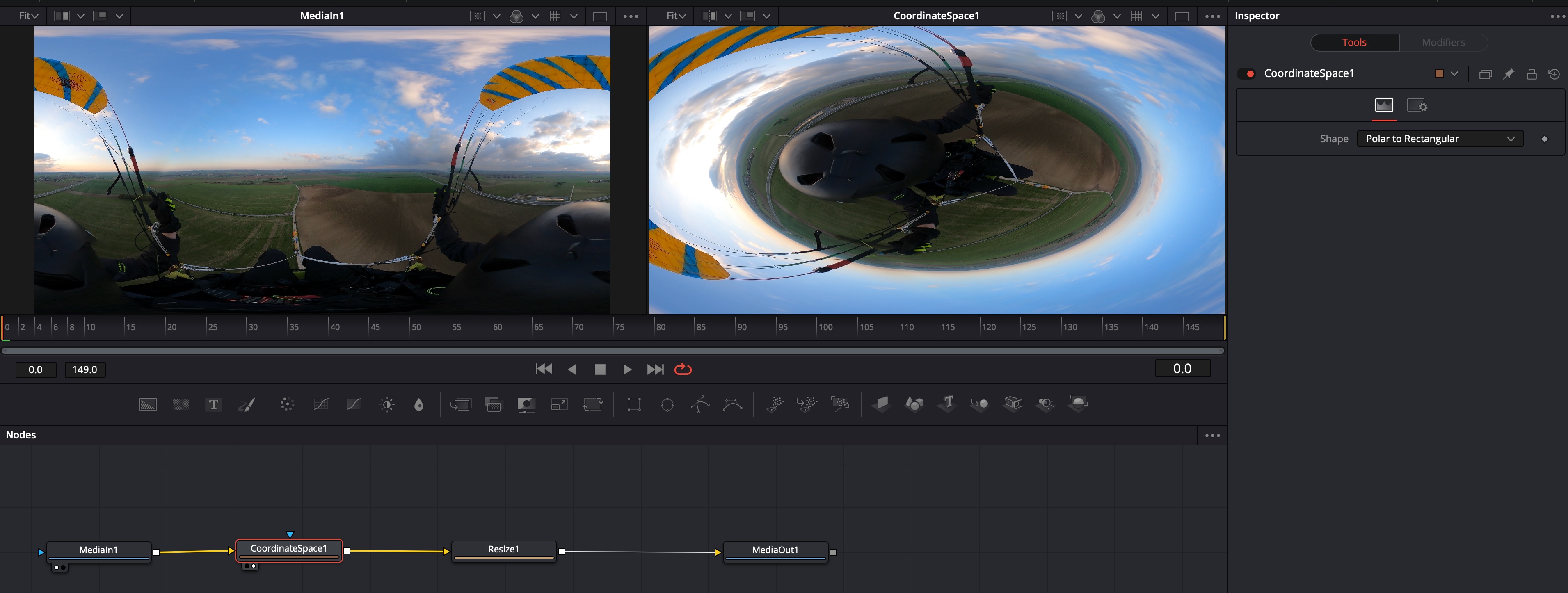Viewport: 1568px width, 593px height.
Task: Add a Color Curves tool
Action: (x=321, y=404)
